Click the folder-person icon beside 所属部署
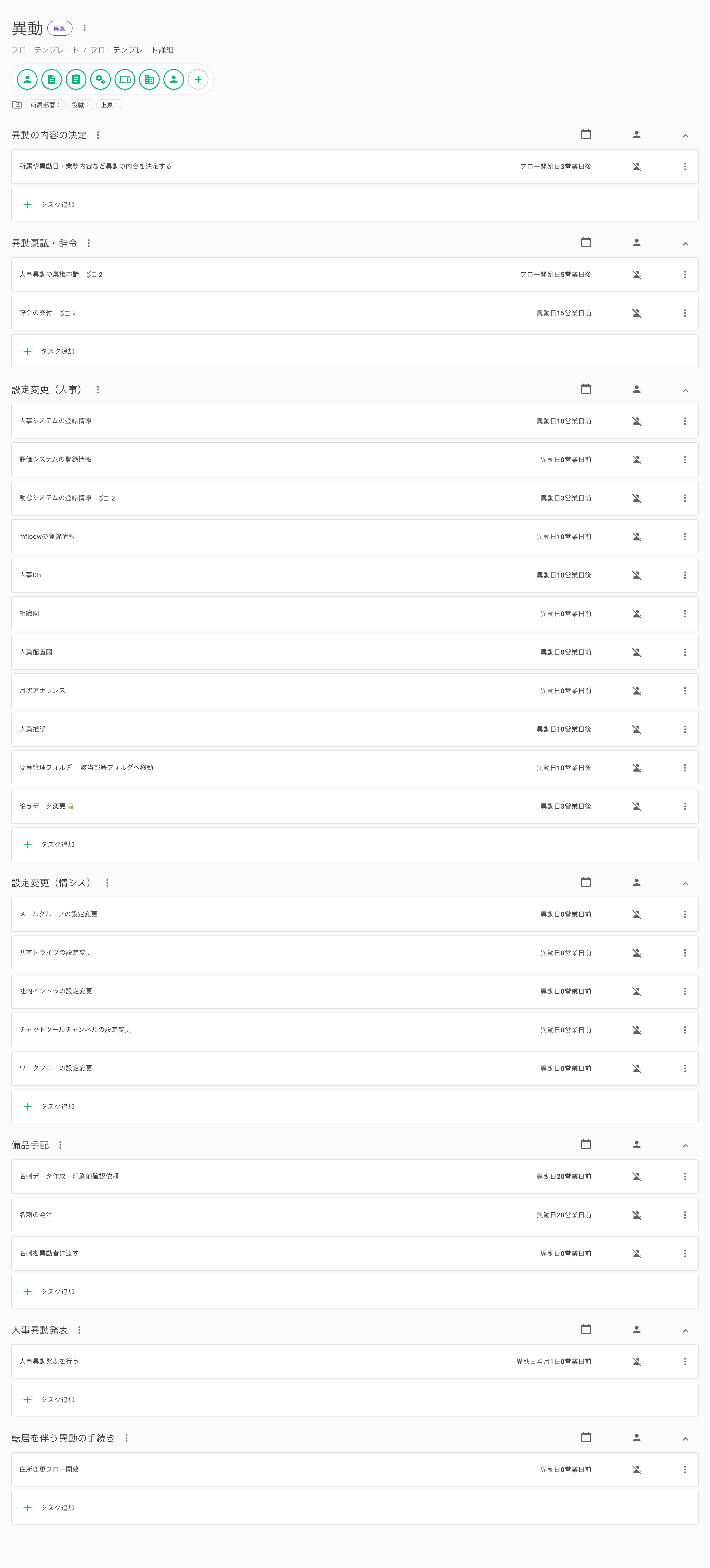The image size is (710, 1568). (17, 105)
